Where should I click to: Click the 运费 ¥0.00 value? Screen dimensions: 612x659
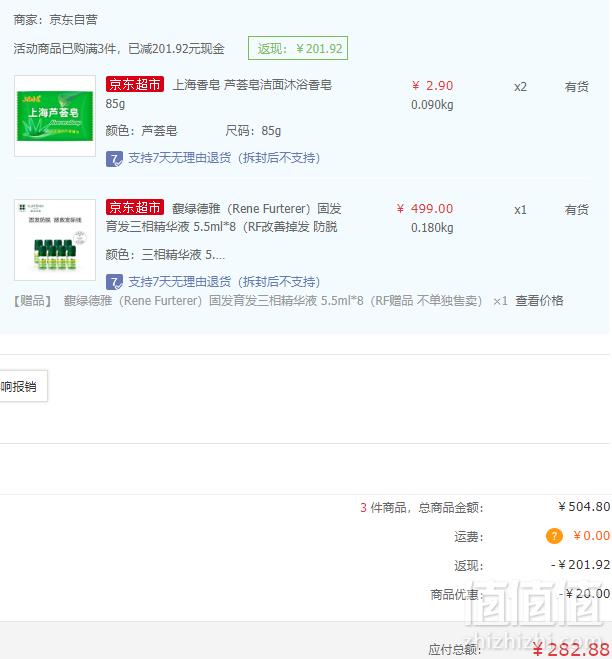click(591, 536)
